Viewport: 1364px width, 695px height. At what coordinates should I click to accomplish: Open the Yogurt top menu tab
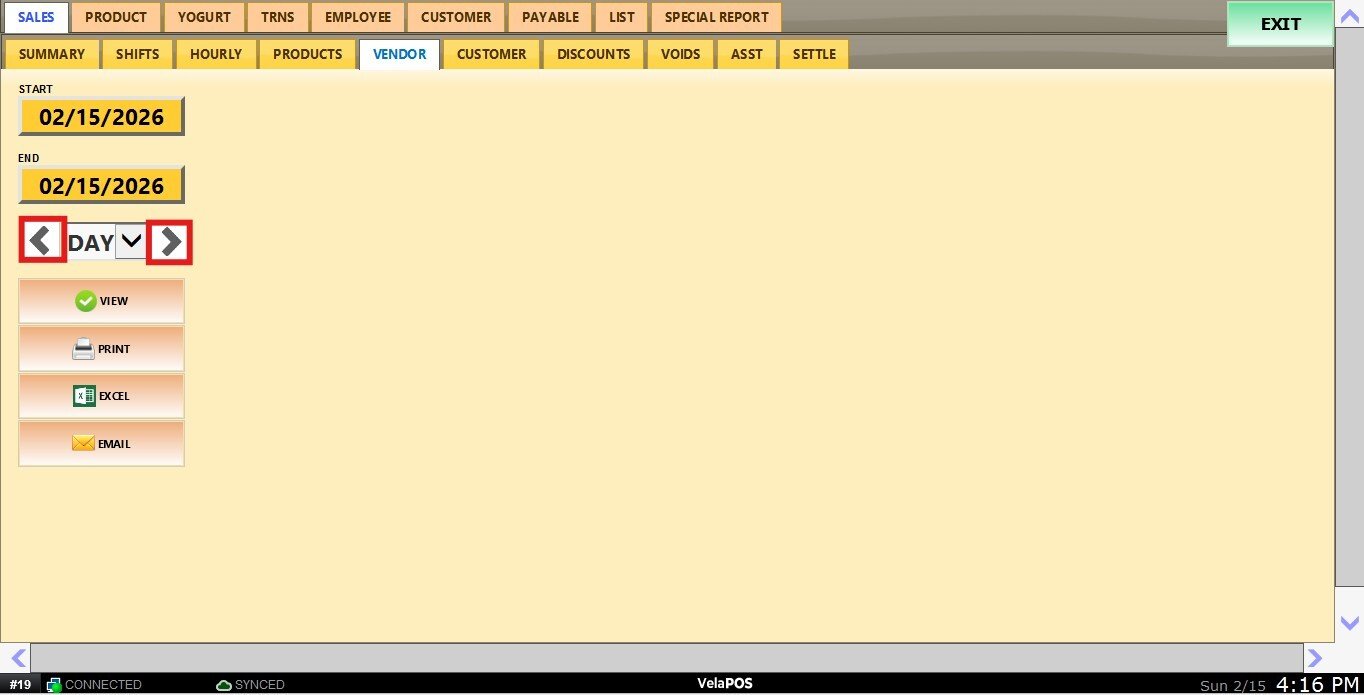click(x=204, y=17)
